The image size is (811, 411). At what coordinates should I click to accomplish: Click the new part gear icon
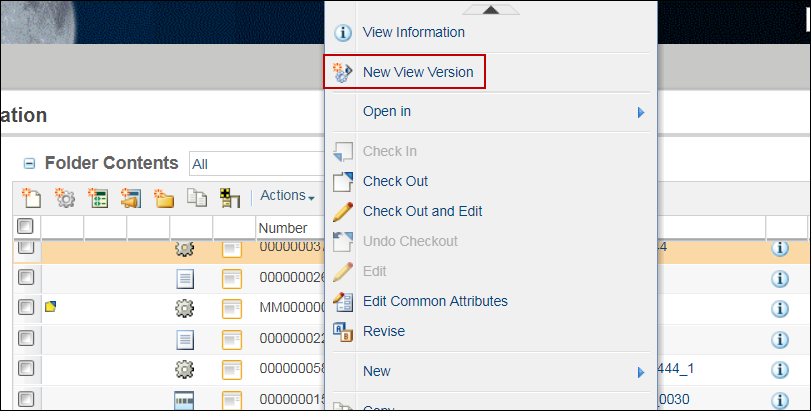[65, 197]
